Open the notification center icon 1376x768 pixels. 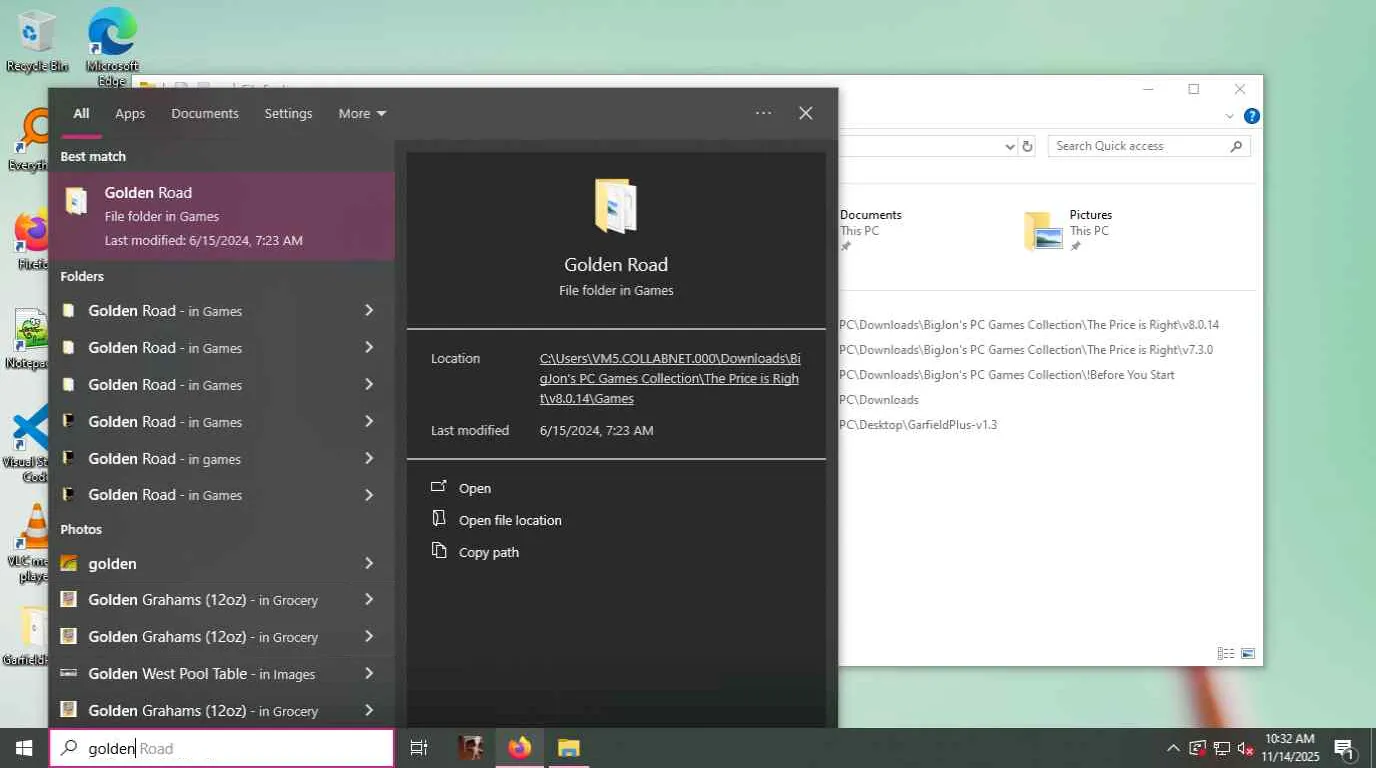[1344, 748]
